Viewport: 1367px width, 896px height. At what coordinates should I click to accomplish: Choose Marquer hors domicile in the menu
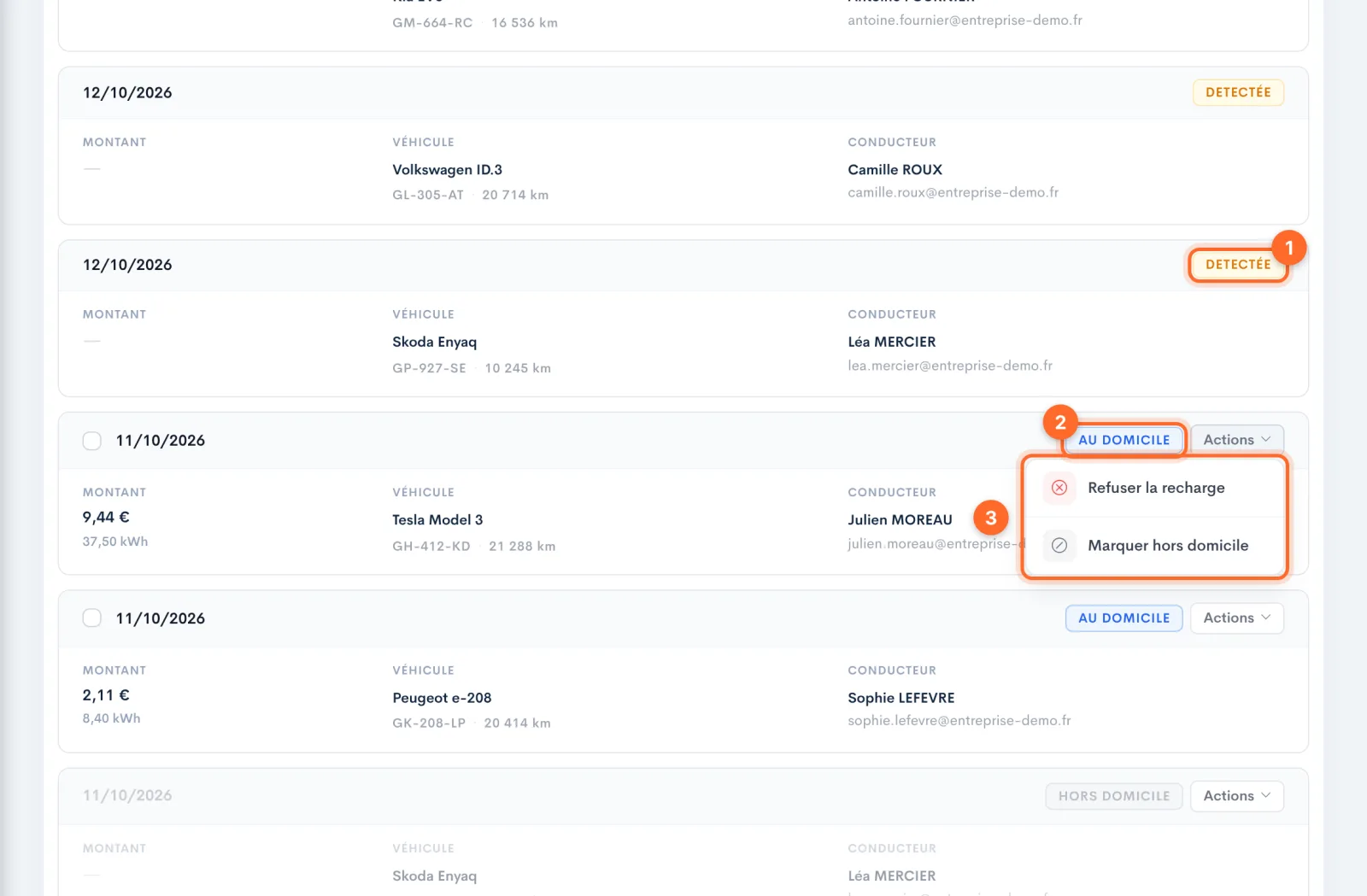click(1155, 545)
